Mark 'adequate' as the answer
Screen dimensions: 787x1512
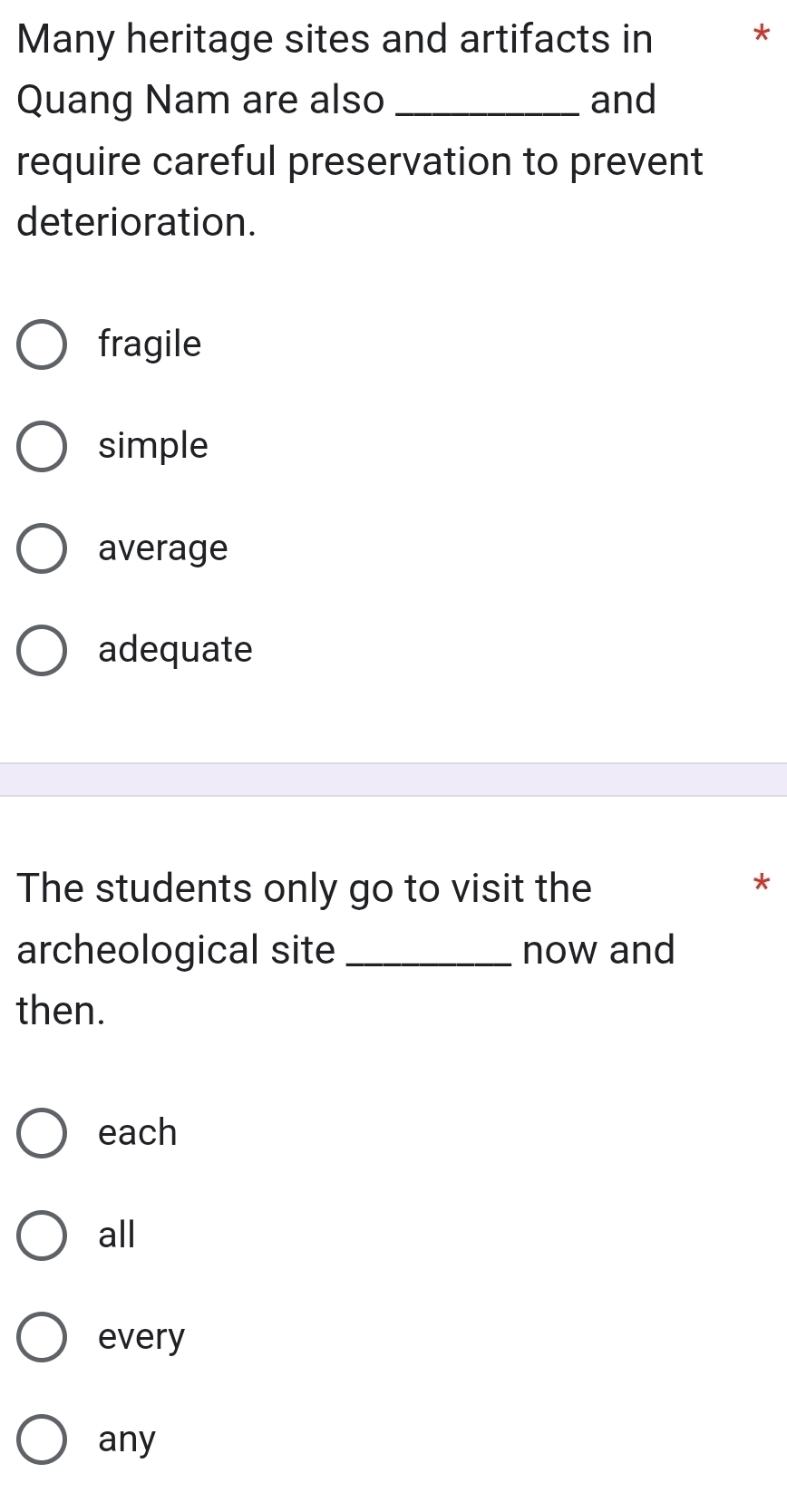[42, 650]
